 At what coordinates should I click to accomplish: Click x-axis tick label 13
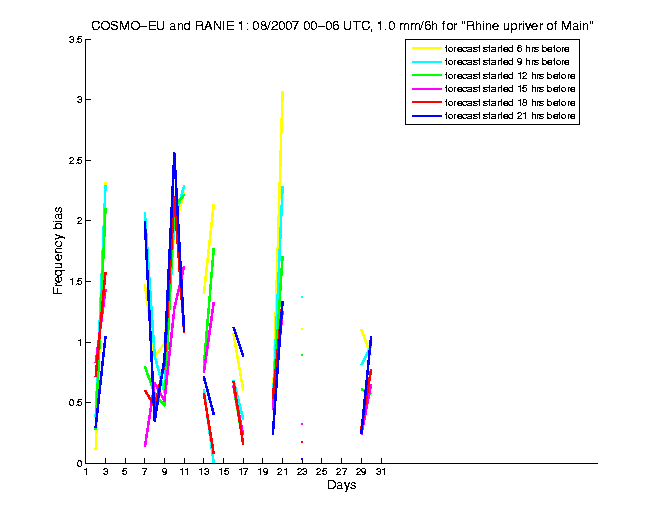[x=204, y=472]
